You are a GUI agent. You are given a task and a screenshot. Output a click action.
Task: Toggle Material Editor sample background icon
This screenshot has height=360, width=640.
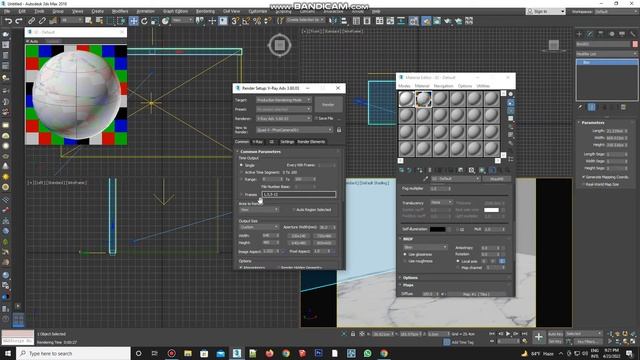tap(511, 111)
